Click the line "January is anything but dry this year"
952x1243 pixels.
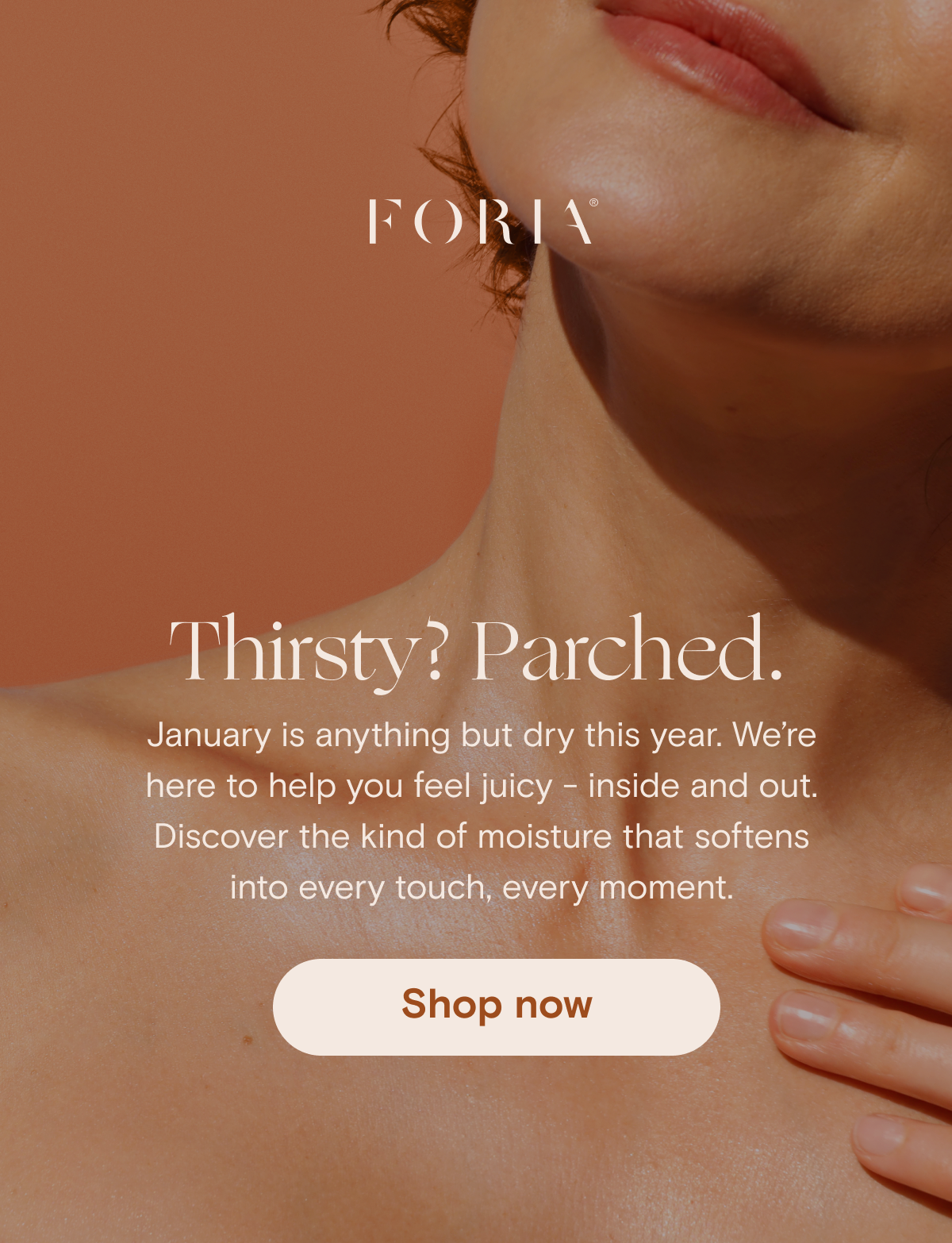[x=435, y=735]
